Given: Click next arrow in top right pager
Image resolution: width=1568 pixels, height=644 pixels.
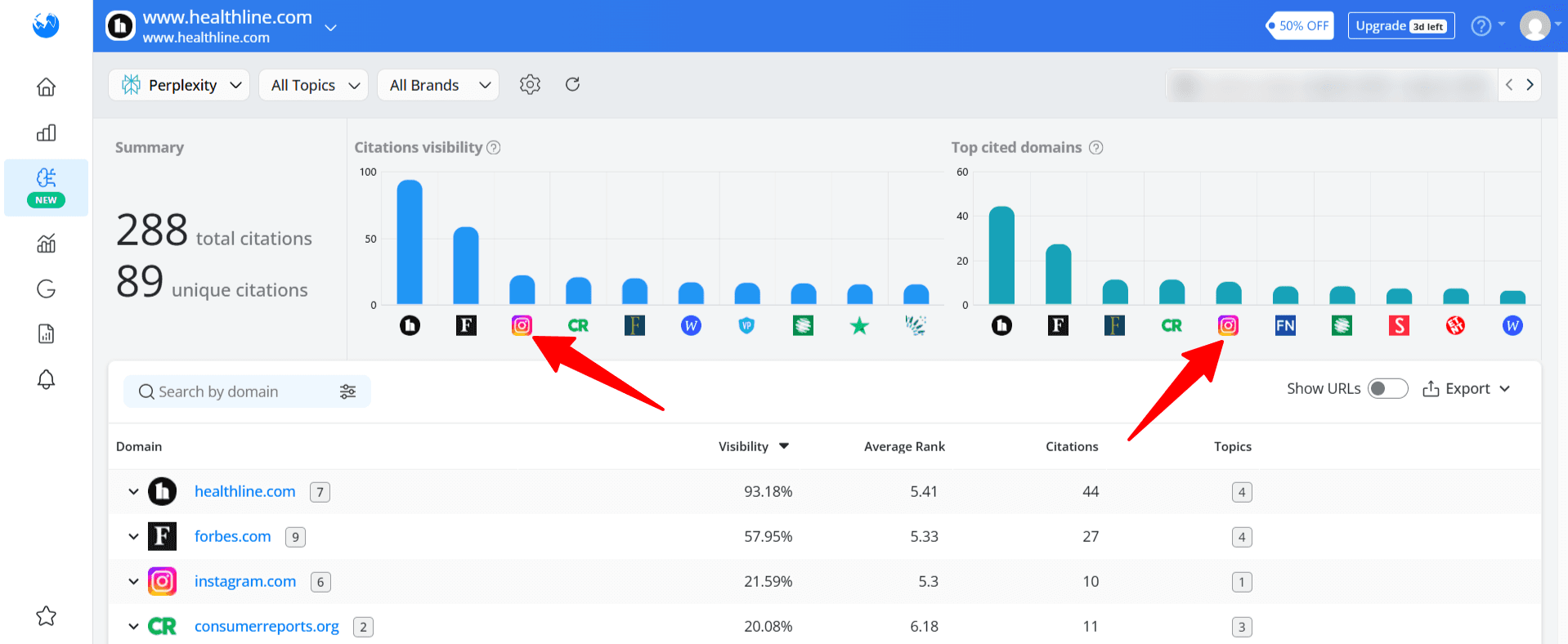Looking at the screenshot, I should [x=1530, y=85].
